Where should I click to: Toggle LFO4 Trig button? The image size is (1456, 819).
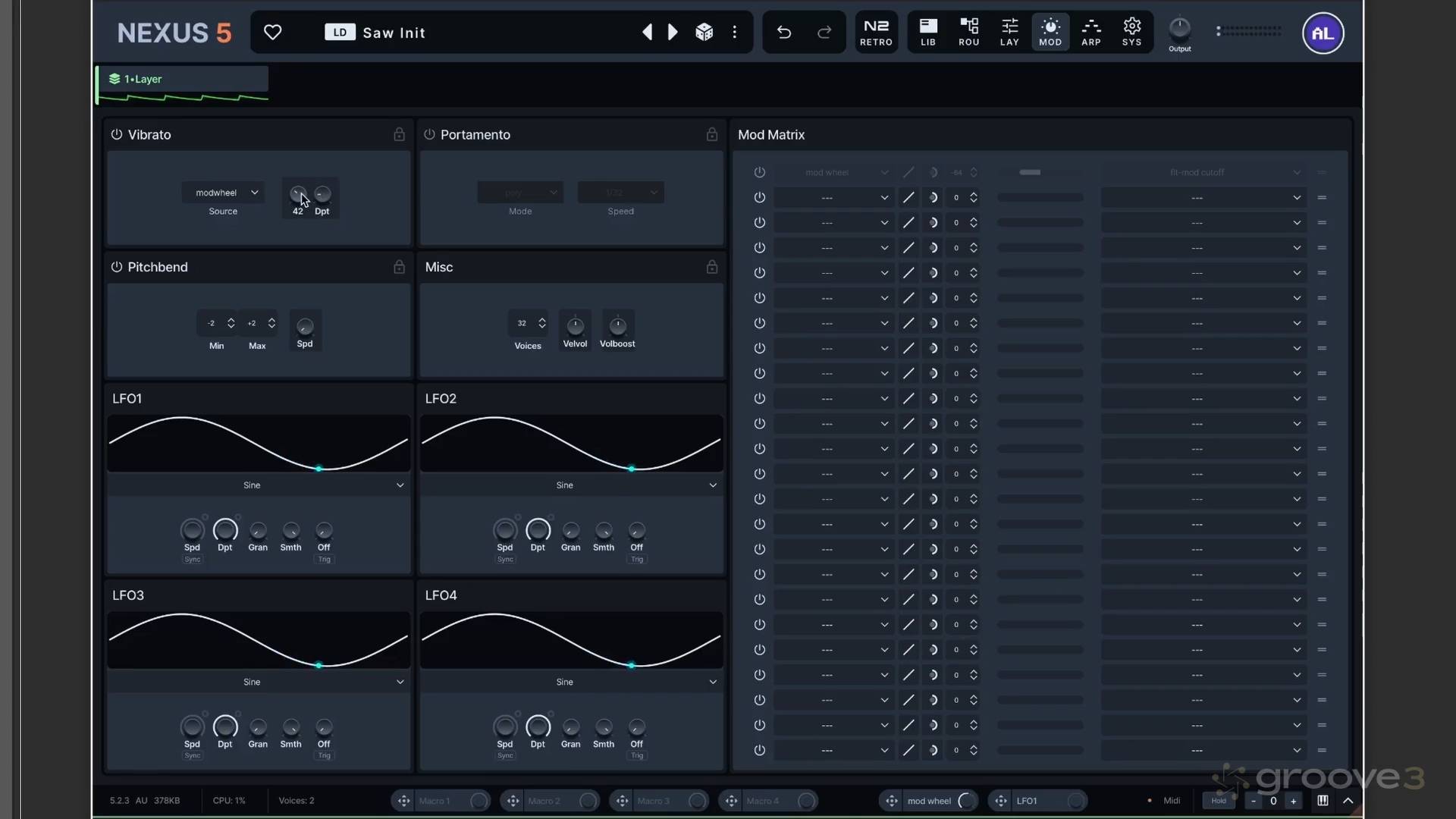(637, 756)
